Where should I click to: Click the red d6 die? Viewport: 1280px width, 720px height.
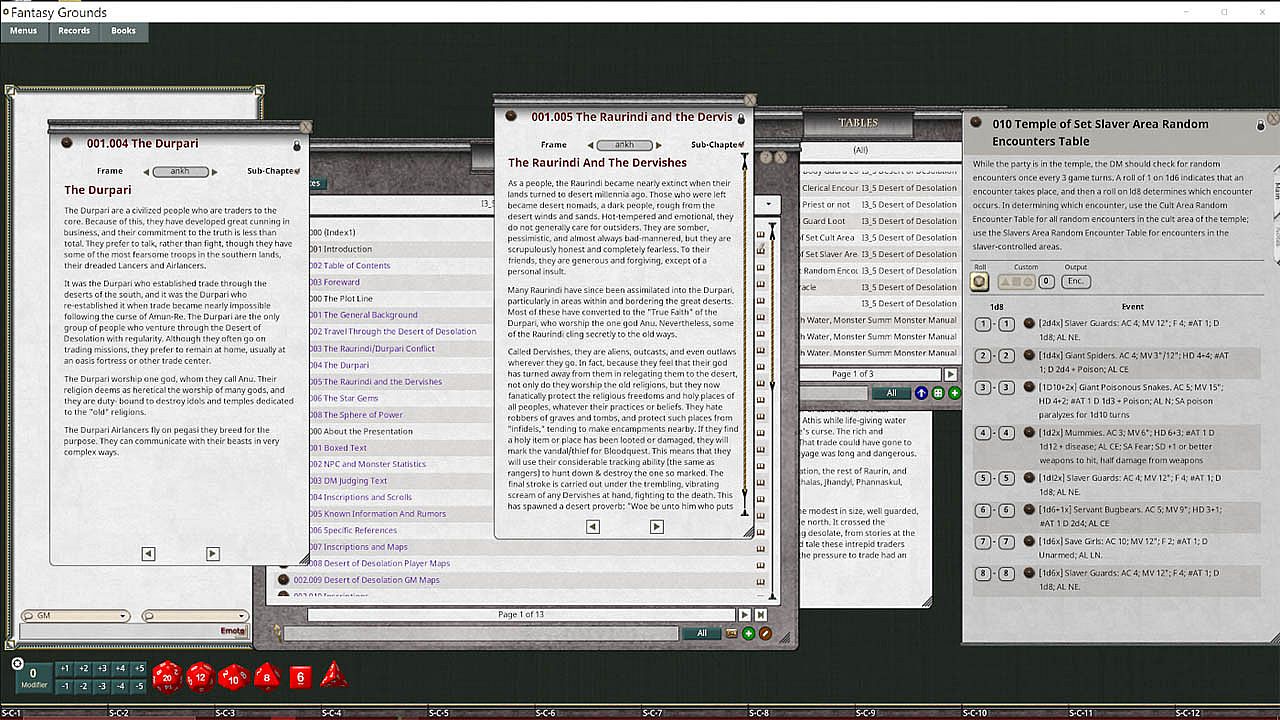[x=301, y=677]
